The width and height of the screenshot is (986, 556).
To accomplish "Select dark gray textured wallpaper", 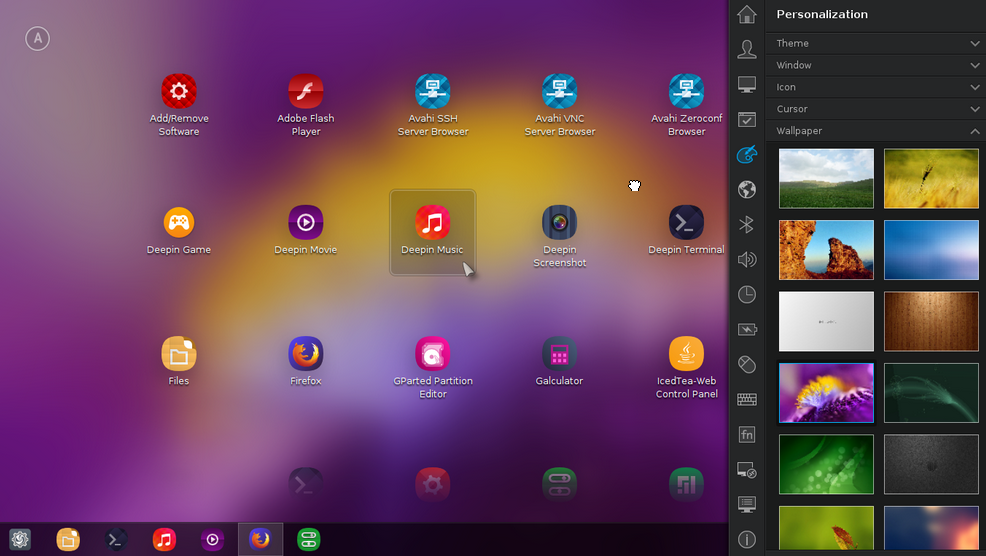I will point(931,464).
